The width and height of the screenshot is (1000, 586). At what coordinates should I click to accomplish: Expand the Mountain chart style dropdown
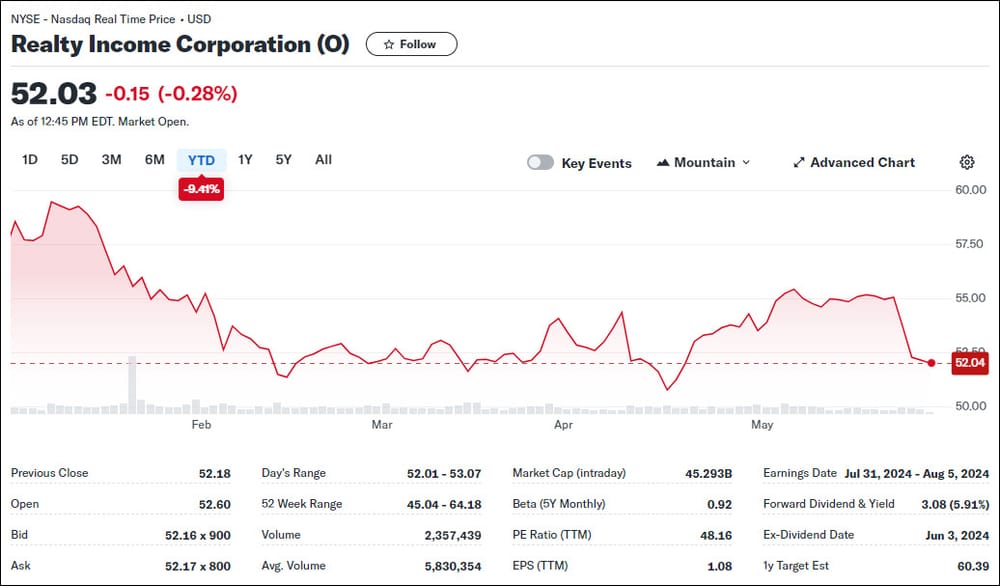coord(745,162)
